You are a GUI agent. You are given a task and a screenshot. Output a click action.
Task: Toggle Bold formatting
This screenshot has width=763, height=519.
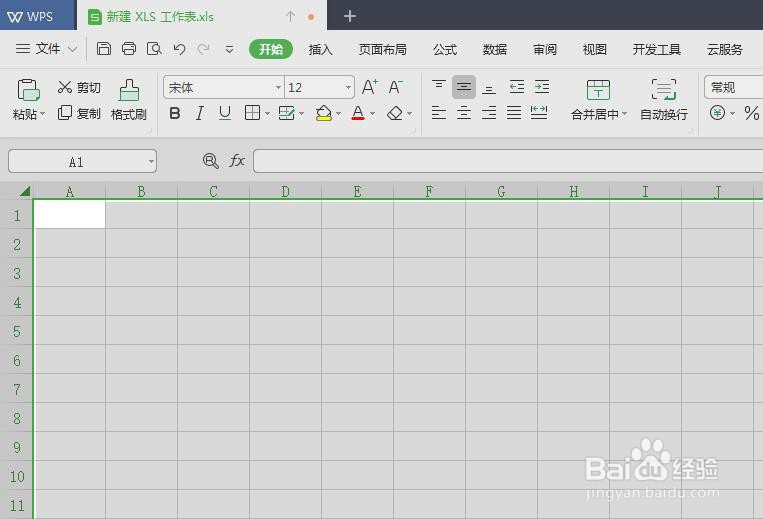tap(175, 113)
